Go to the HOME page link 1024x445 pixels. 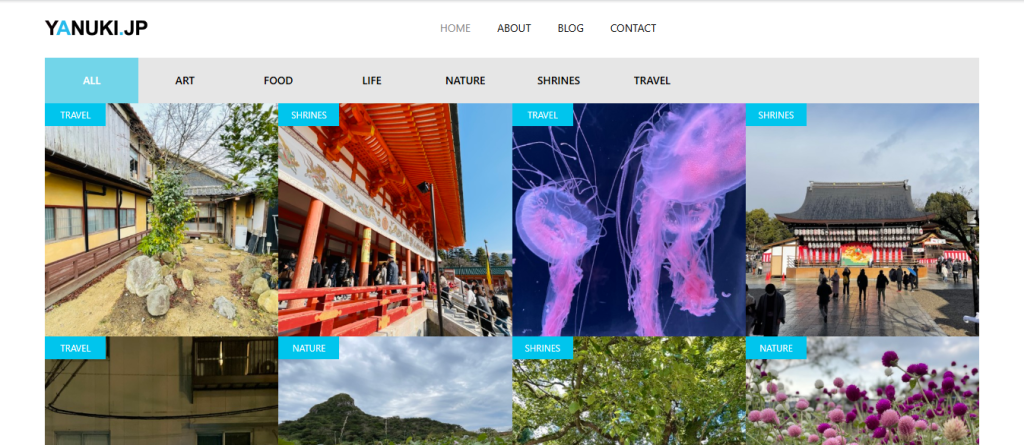(455, 28)
